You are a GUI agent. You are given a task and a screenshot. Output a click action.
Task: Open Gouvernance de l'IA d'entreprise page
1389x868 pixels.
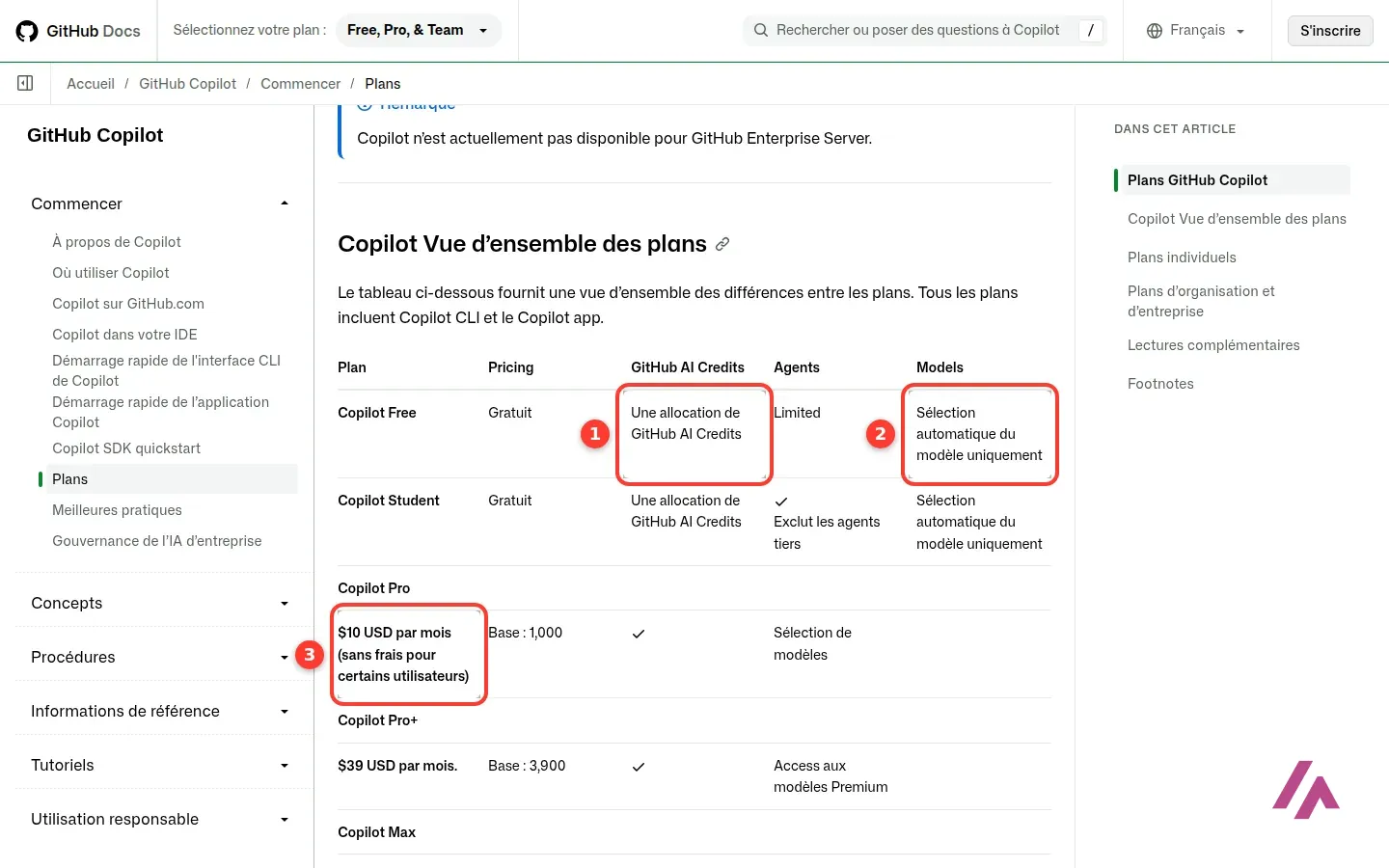tap(157, 541)
